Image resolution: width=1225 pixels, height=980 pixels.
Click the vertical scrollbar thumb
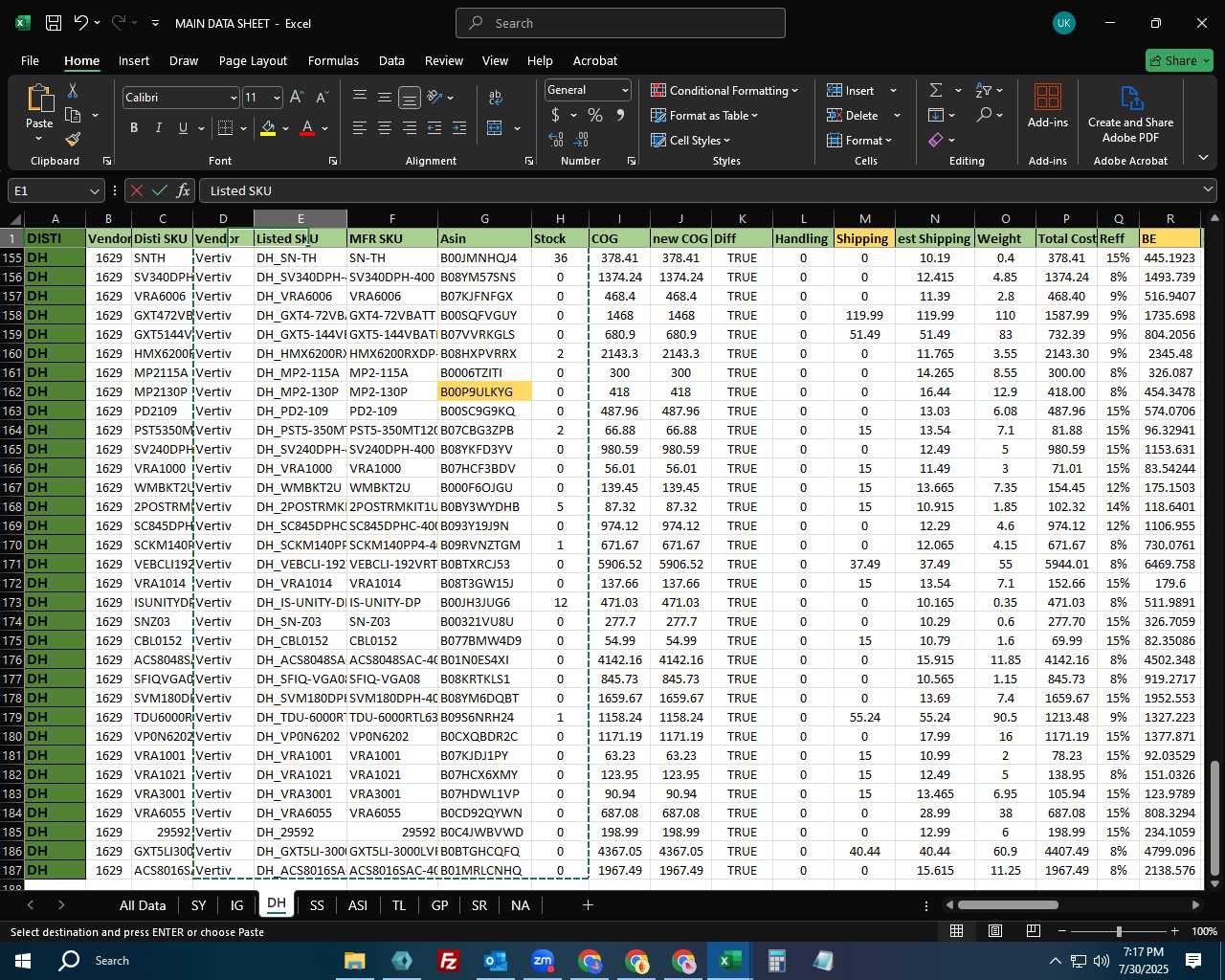click(1215, 818)
